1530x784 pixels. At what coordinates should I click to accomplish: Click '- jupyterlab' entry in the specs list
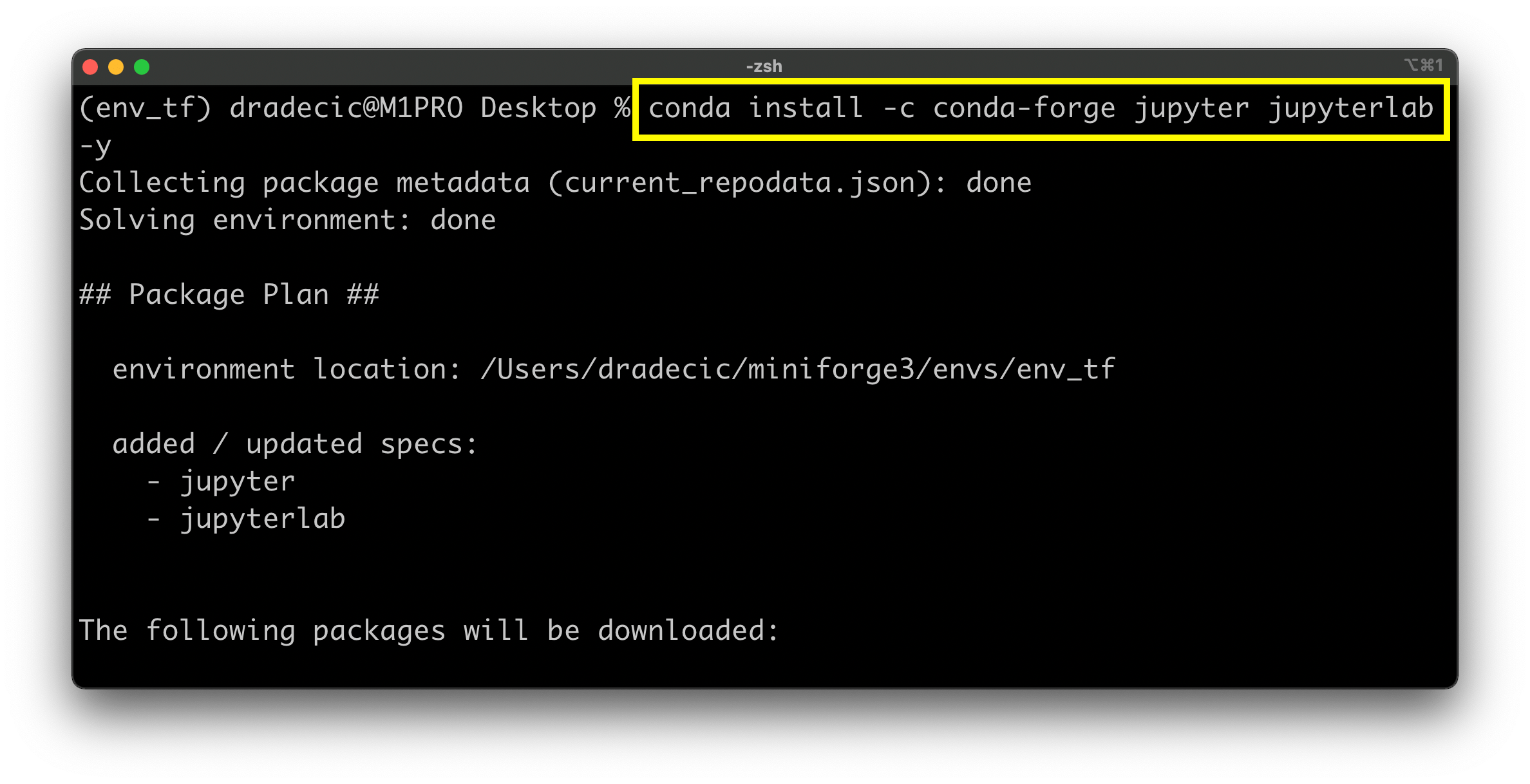click(x=247, y=519)
